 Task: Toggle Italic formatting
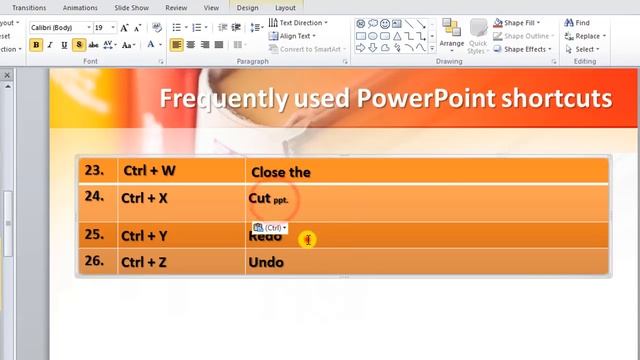click(x=50, y=44)
